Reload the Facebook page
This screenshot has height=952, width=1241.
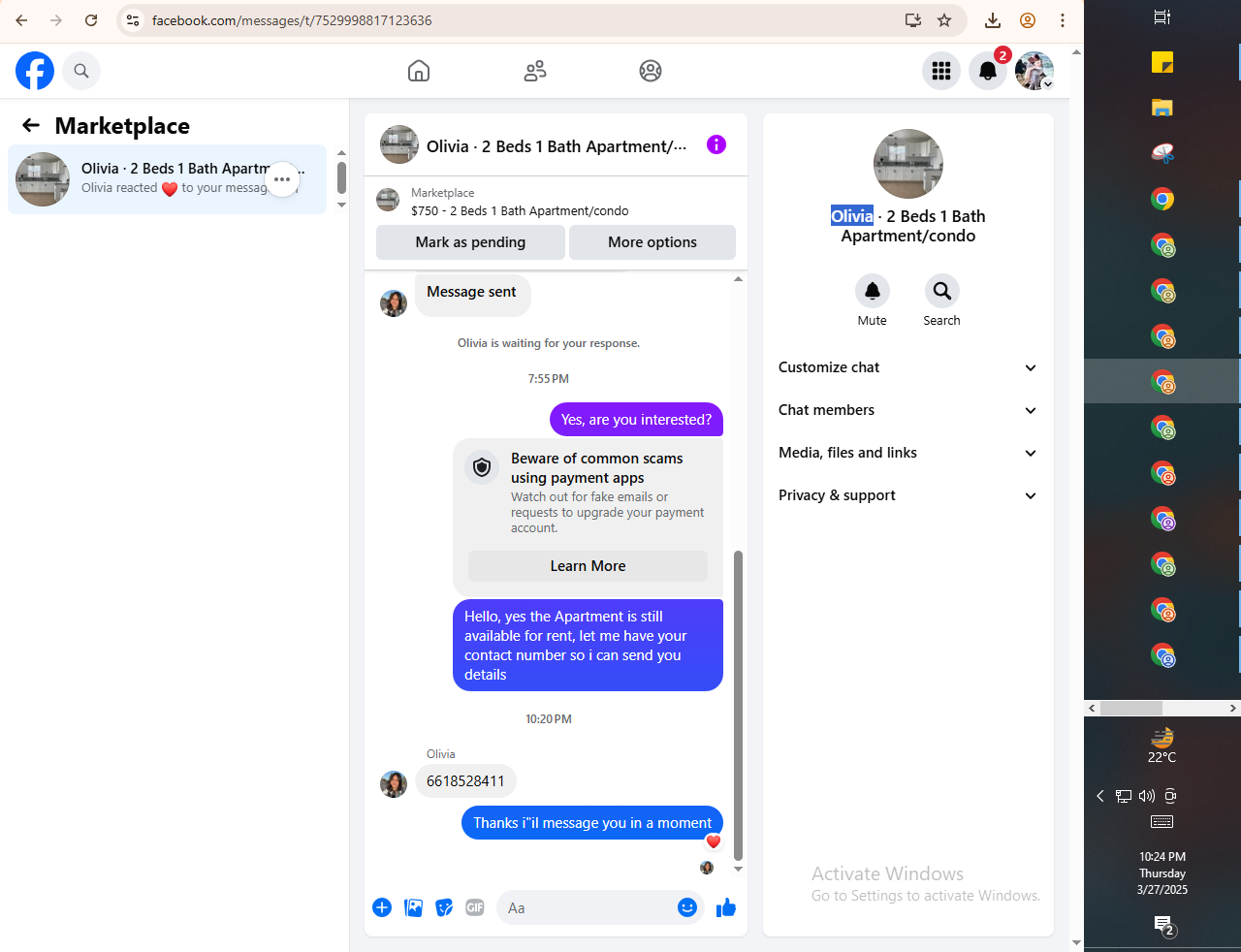point(91,20)
